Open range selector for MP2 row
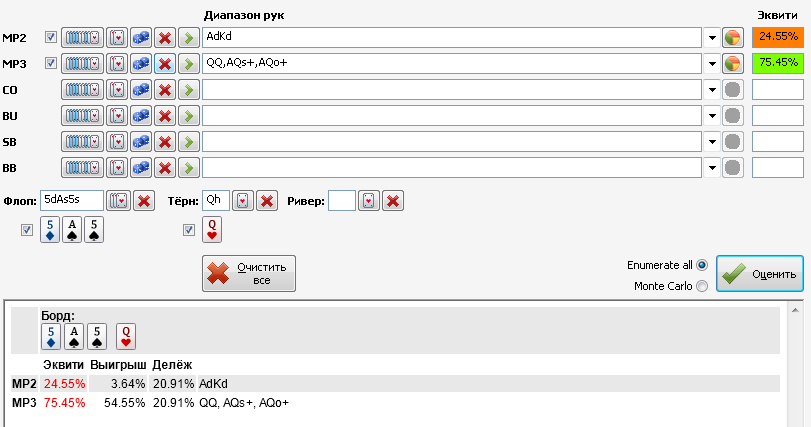This screenshot has width=811, height=427. coord(82,38)
